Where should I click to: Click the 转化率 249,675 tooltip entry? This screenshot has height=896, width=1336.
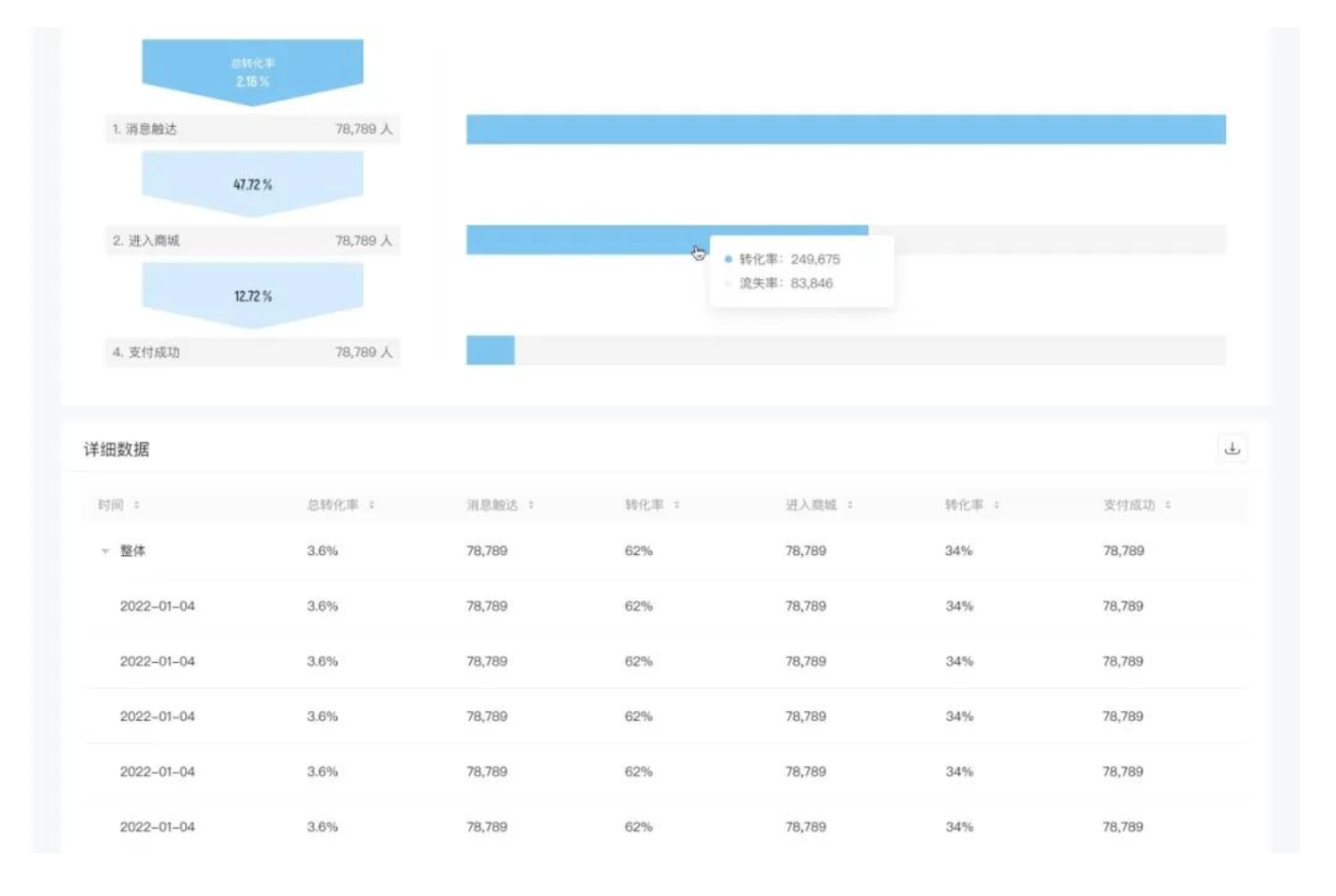coord(789,259)
